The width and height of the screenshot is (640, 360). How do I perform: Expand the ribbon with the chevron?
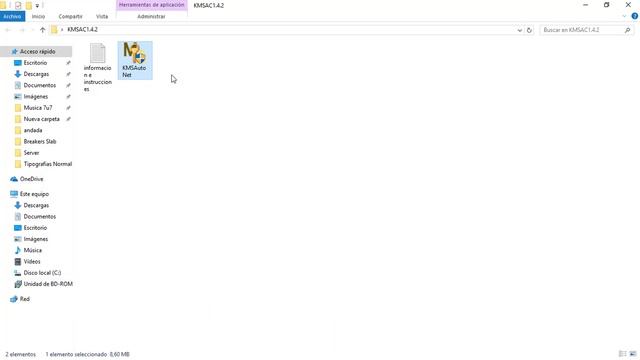[x=624, y=16]
